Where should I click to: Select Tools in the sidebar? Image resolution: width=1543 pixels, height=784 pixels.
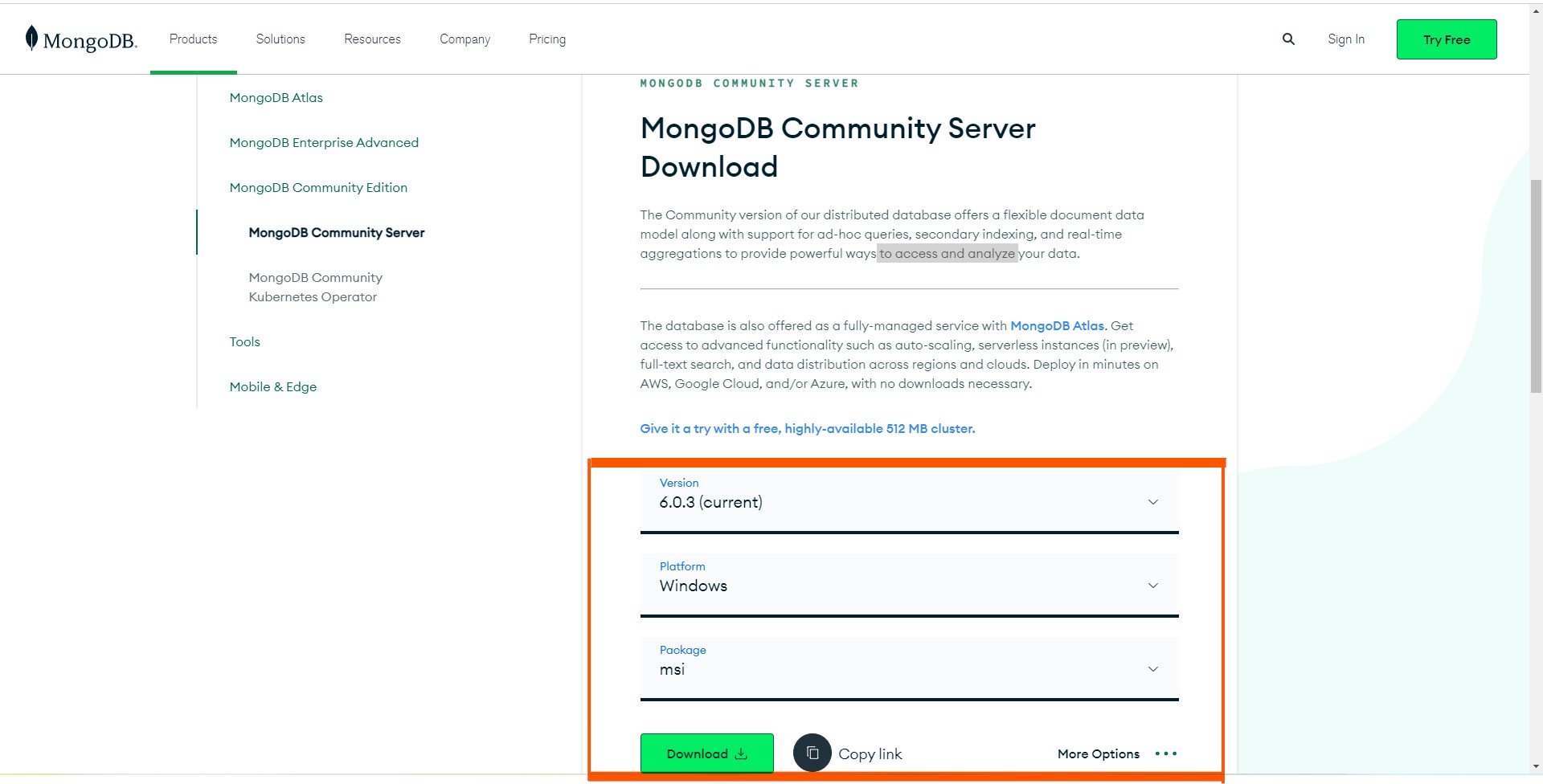click(x=244, y=341)
